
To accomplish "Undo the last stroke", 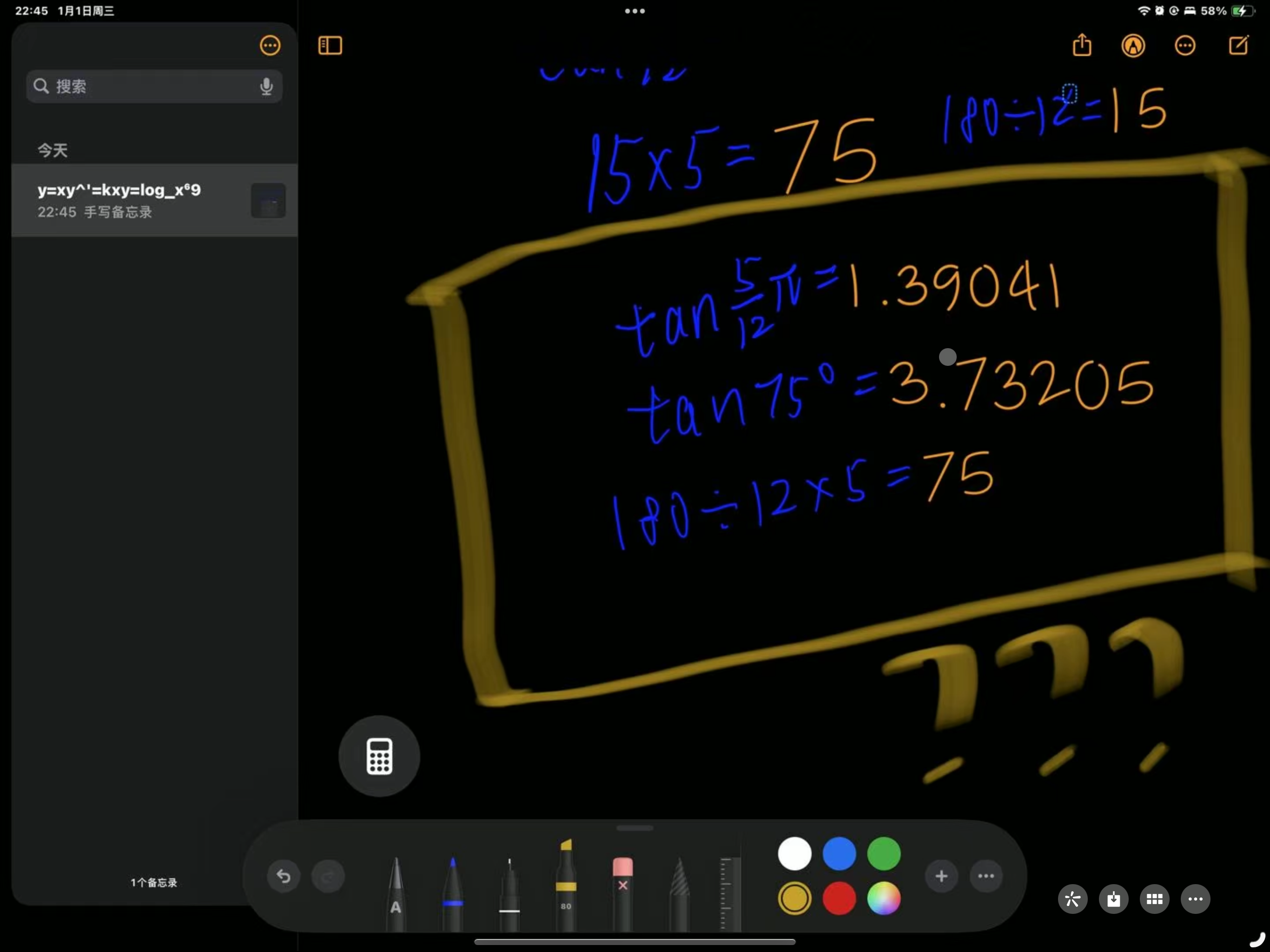I will (x=283, y=876).
